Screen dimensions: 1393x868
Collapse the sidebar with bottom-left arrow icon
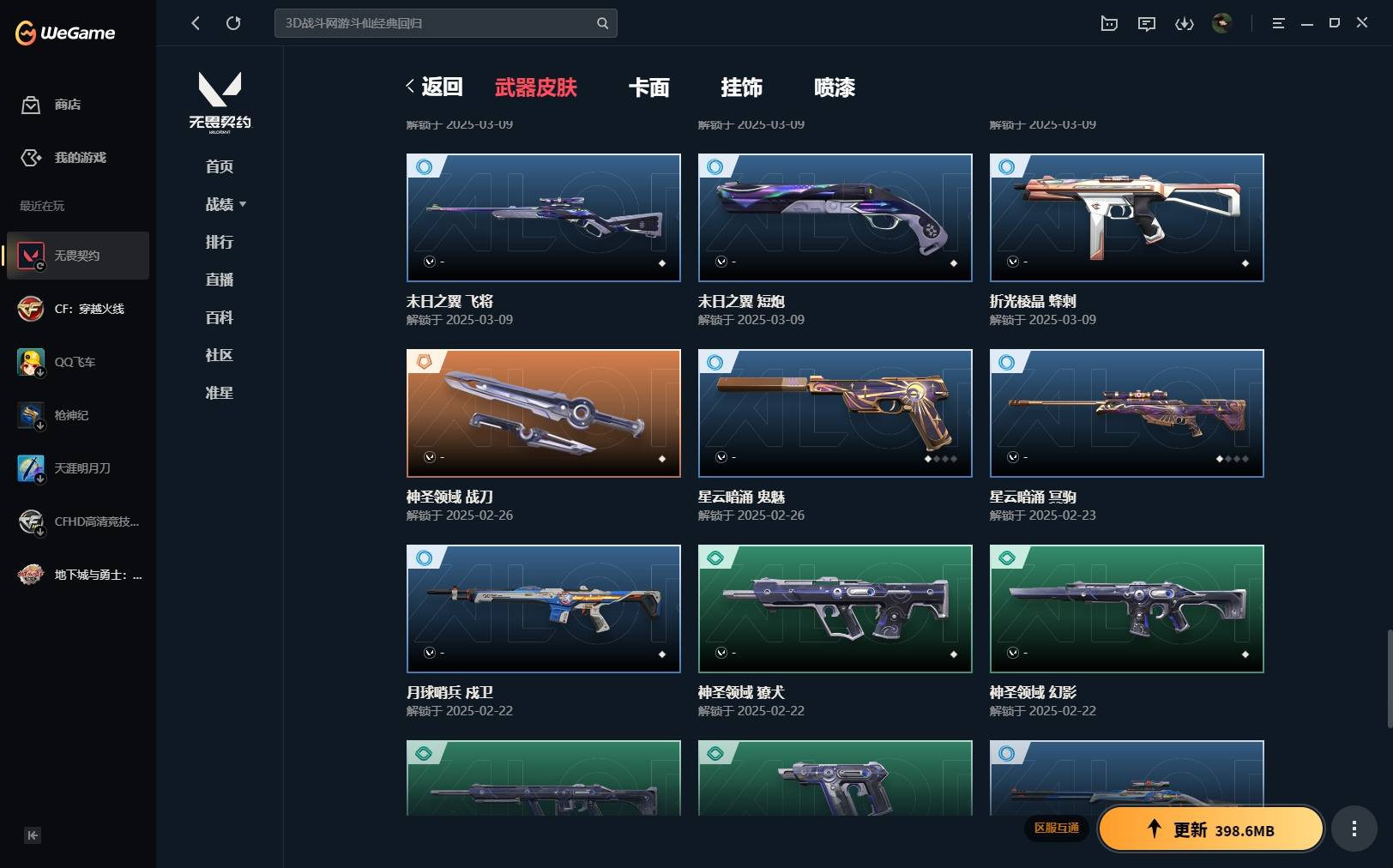pyautogui.click(x=33, y=835)
